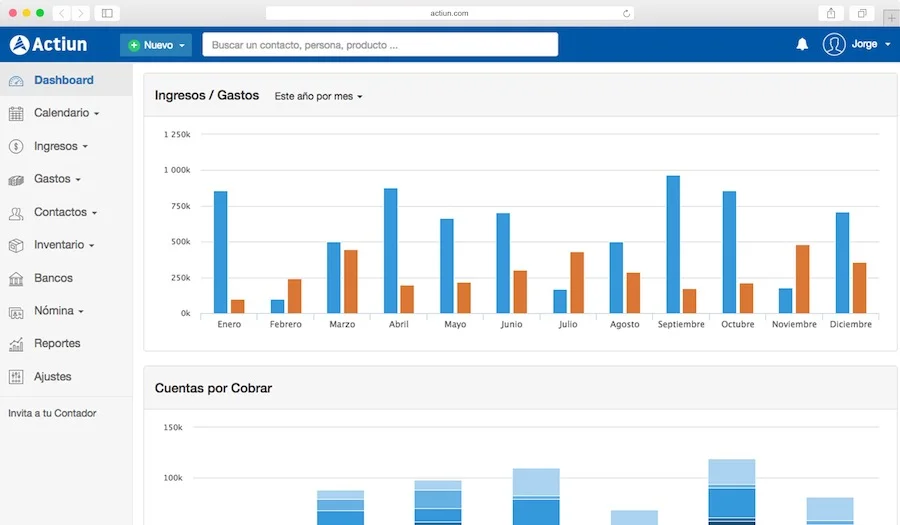Click the blue Enero income bar
This screenshot has height=525, width=900.
220,252
